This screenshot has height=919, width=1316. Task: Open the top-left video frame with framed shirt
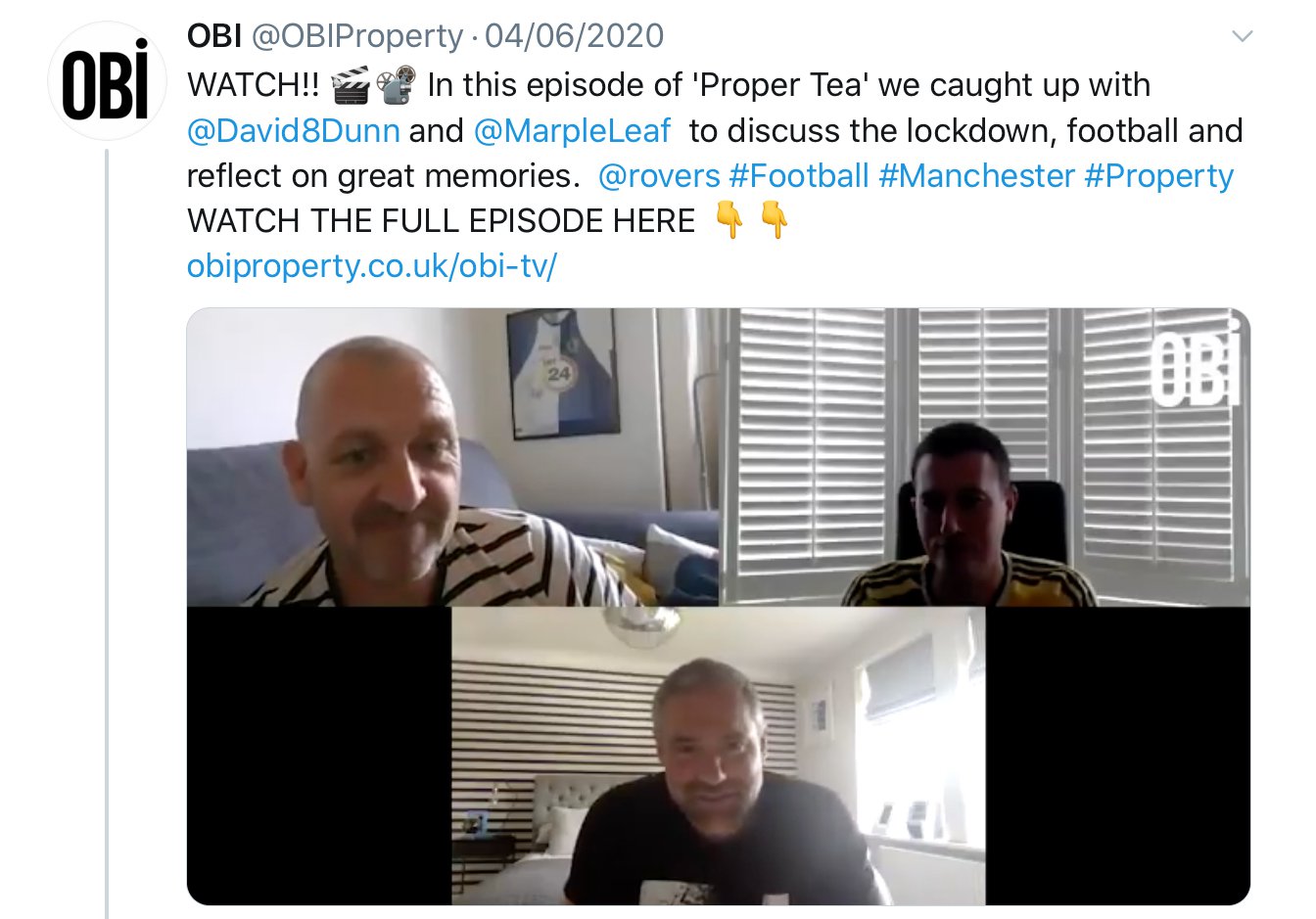[x=452, y=457]
